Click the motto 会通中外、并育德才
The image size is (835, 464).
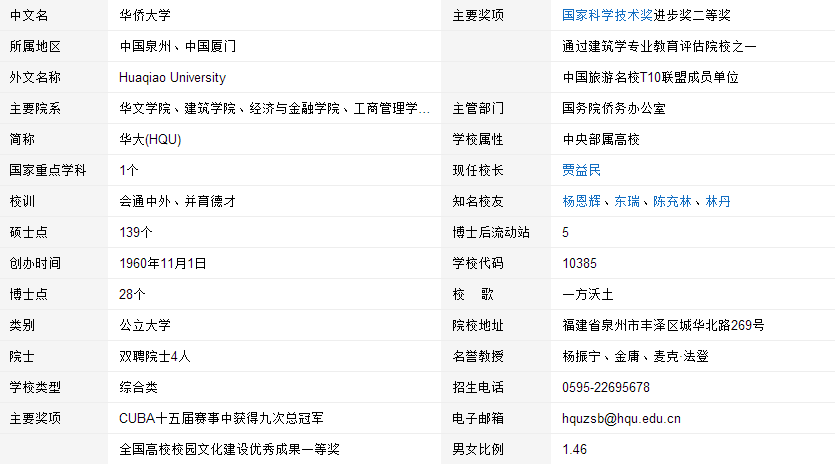coord(177,201)
